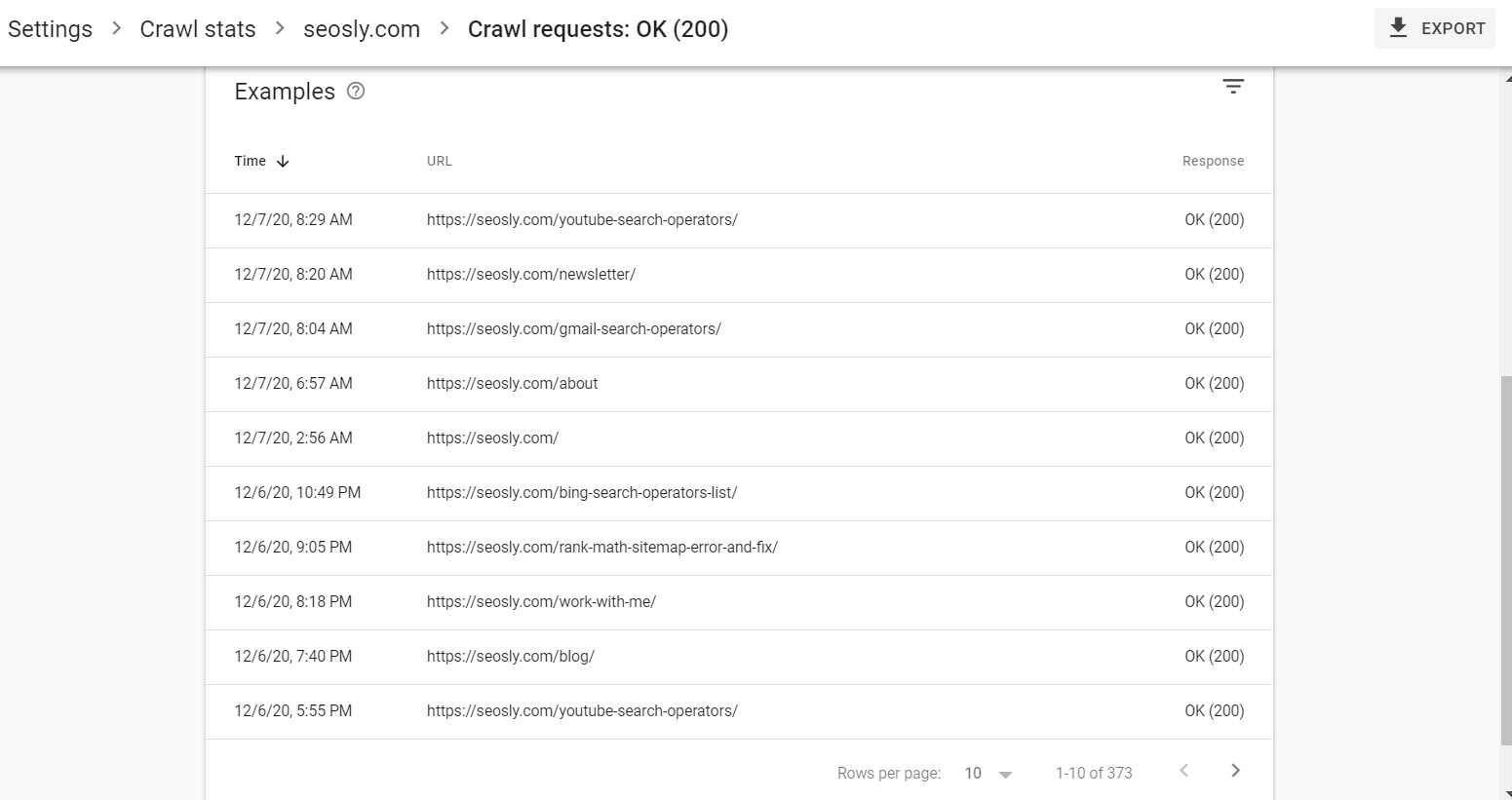Click the disabled previous page chevron
1512x800 pixels.
(x=1183, y=770)
